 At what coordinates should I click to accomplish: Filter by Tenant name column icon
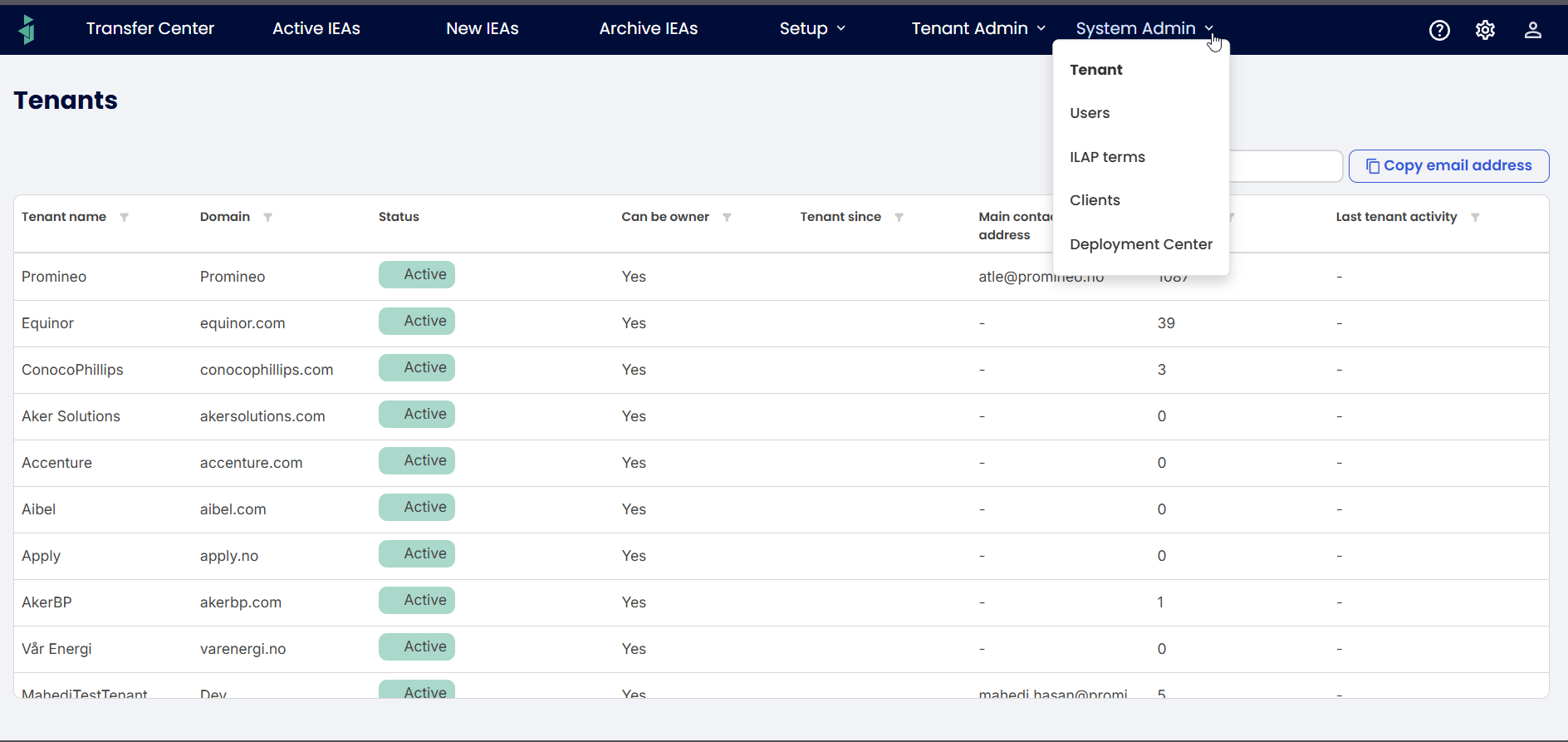click(x=124, y=217)
